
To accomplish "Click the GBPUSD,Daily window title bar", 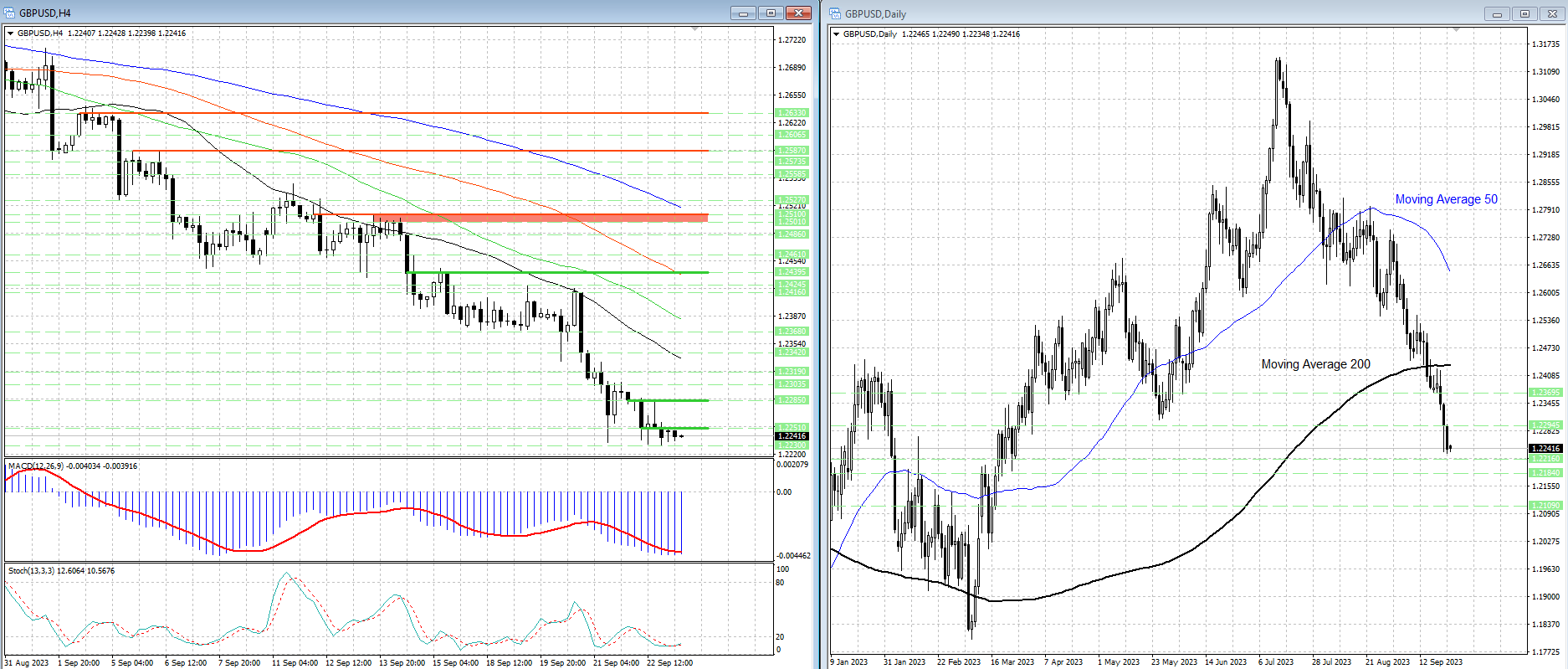I will (1171, 13).
